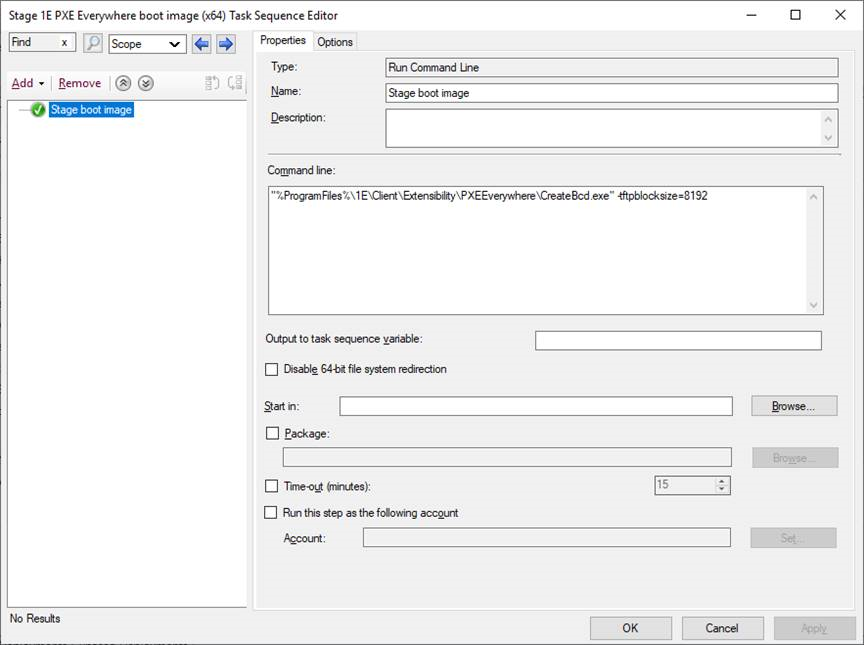Enable Disable 64-bit file system redirection
Image resolution: width=864 pixels, height=645 pixels.
click(x=272, y=369)
